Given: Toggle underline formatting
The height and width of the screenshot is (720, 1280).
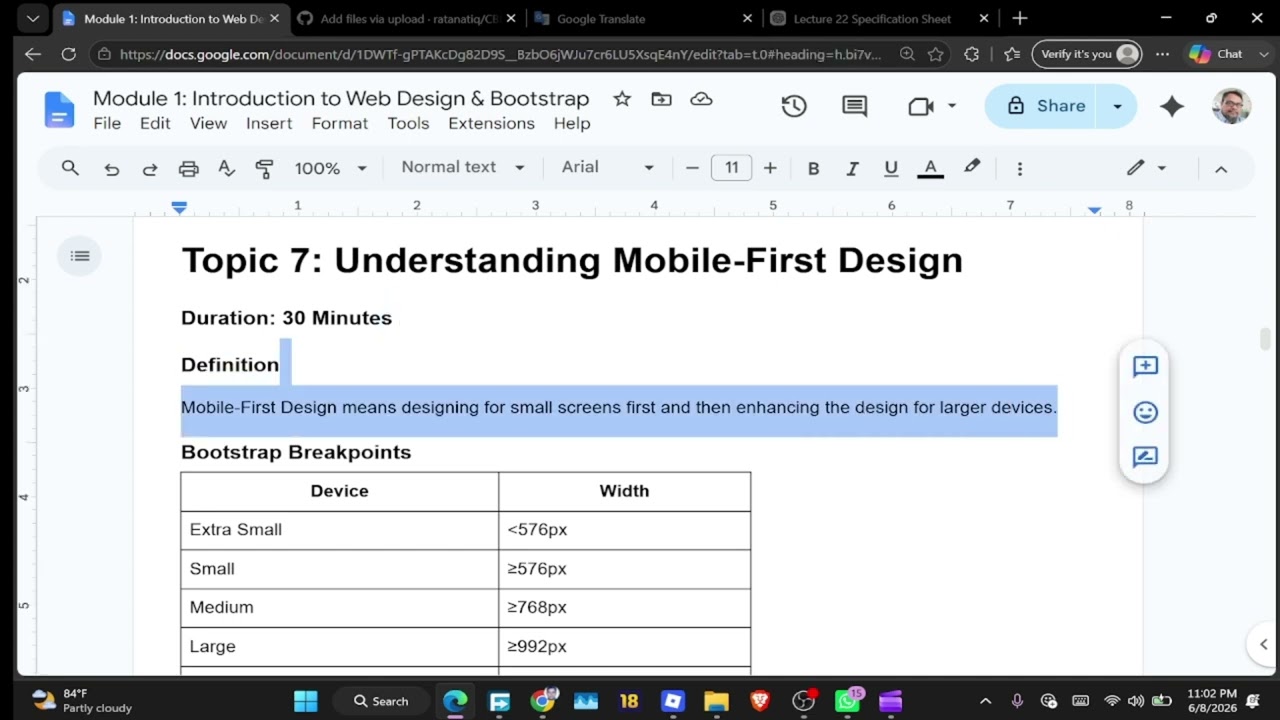Looking at the screenshot, I should click(891, 169).
